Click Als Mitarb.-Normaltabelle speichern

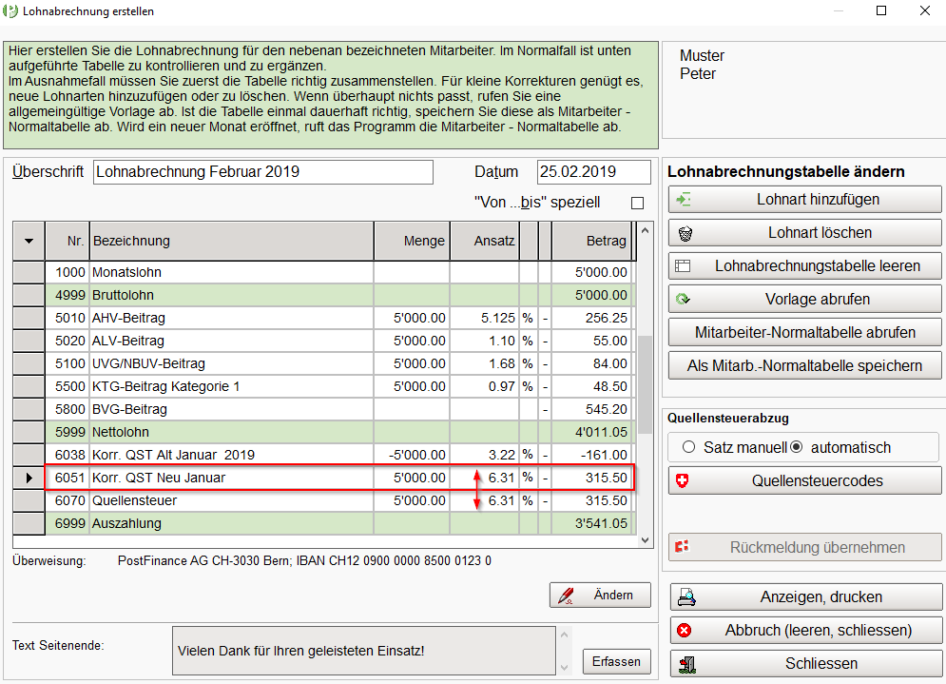(805, 366)
